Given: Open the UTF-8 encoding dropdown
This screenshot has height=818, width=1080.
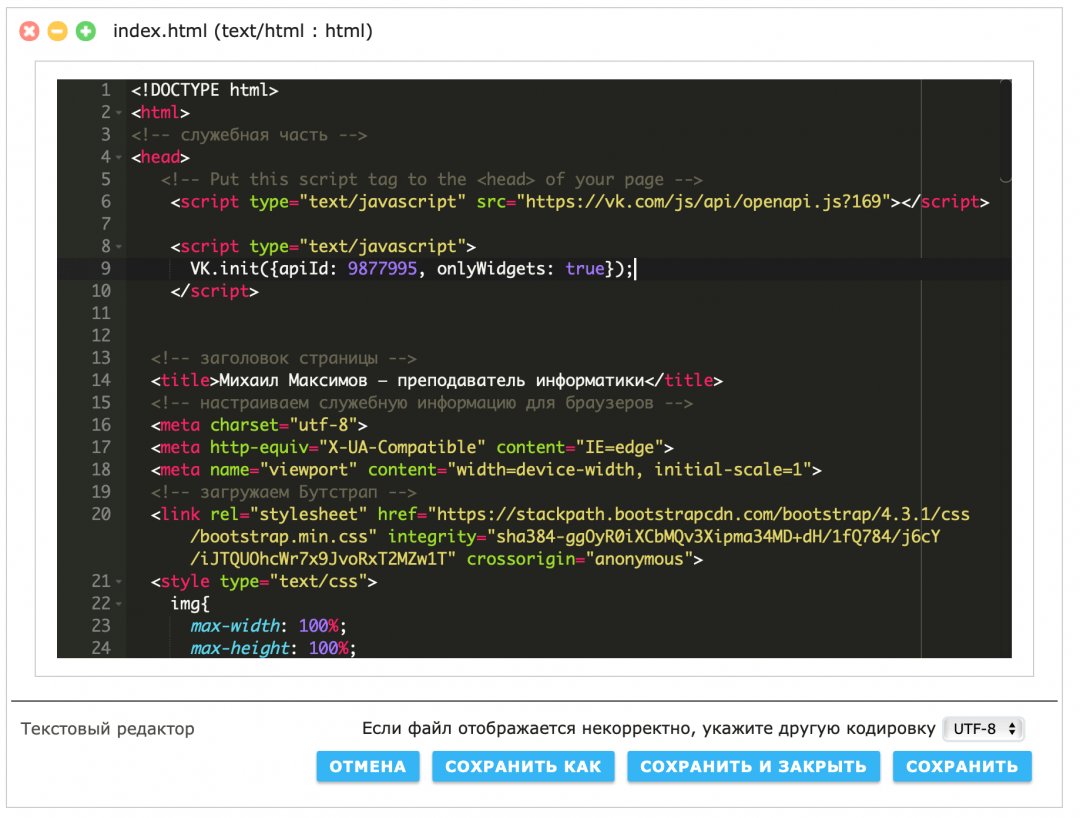Looking at the screenshot, I should coord(985,729).
